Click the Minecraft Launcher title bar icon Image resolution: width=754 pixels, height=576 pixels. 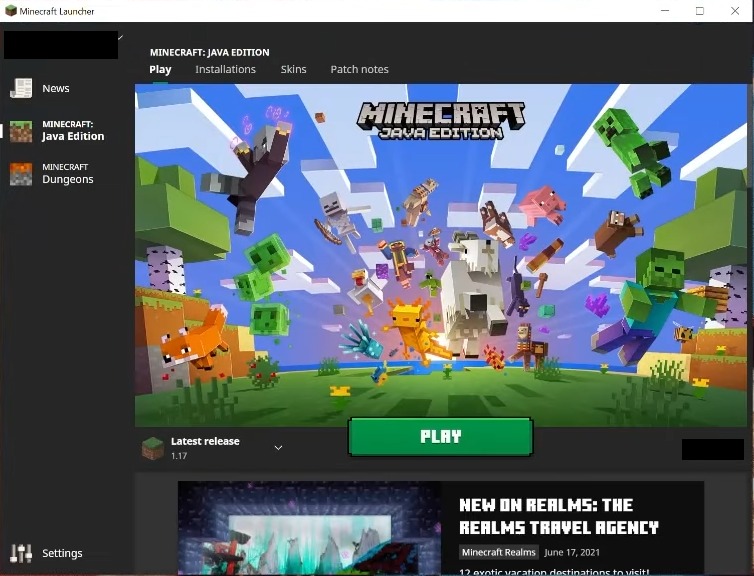[x=11, y=11]
